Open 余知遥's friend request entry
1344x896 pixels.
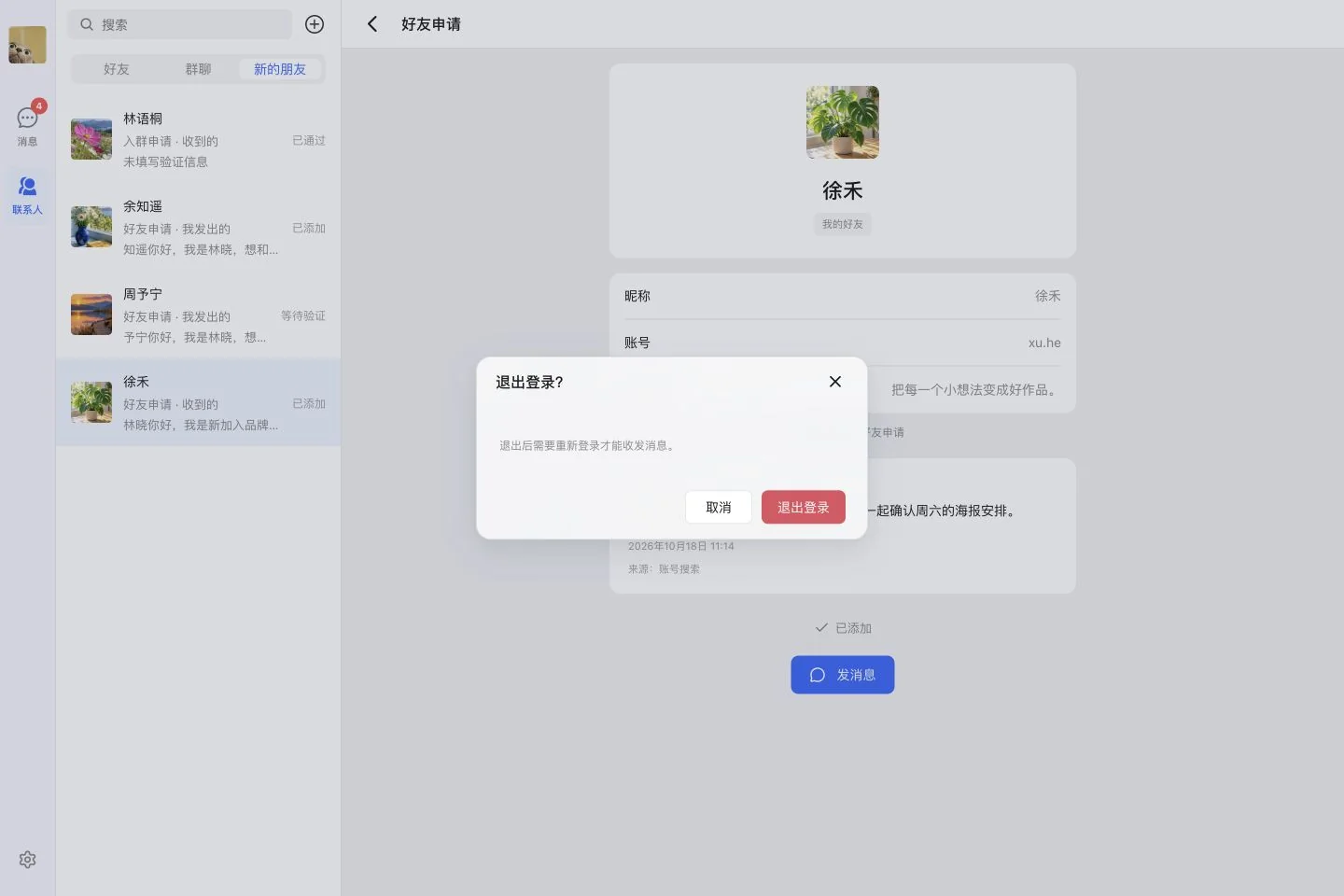[x=198, y=227]
